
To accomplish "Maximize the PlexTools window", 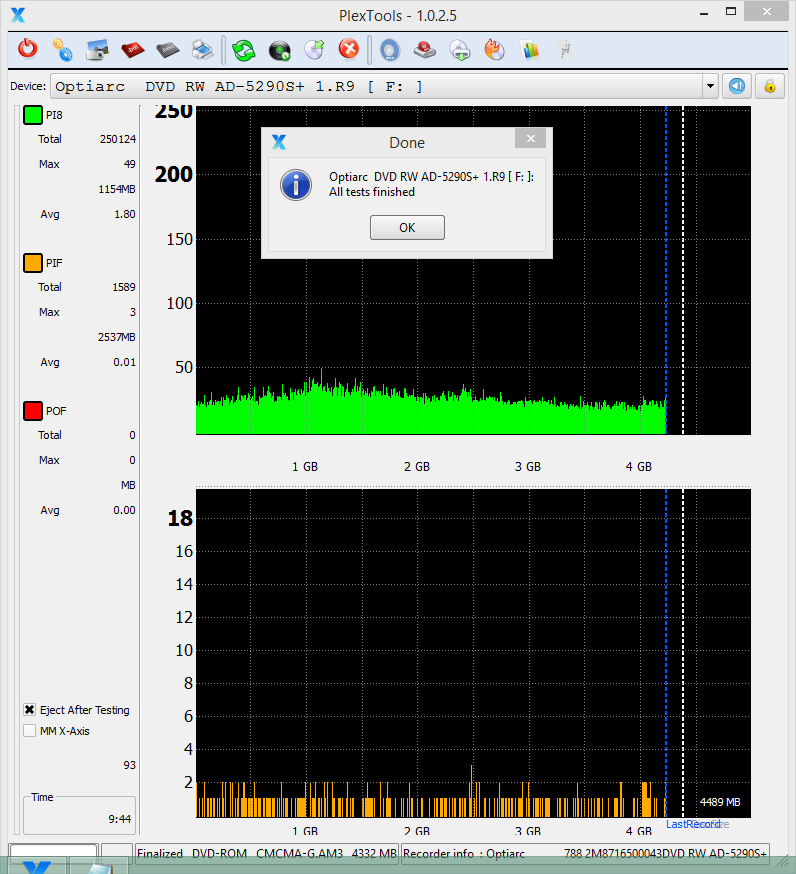I will click(731, 12).
